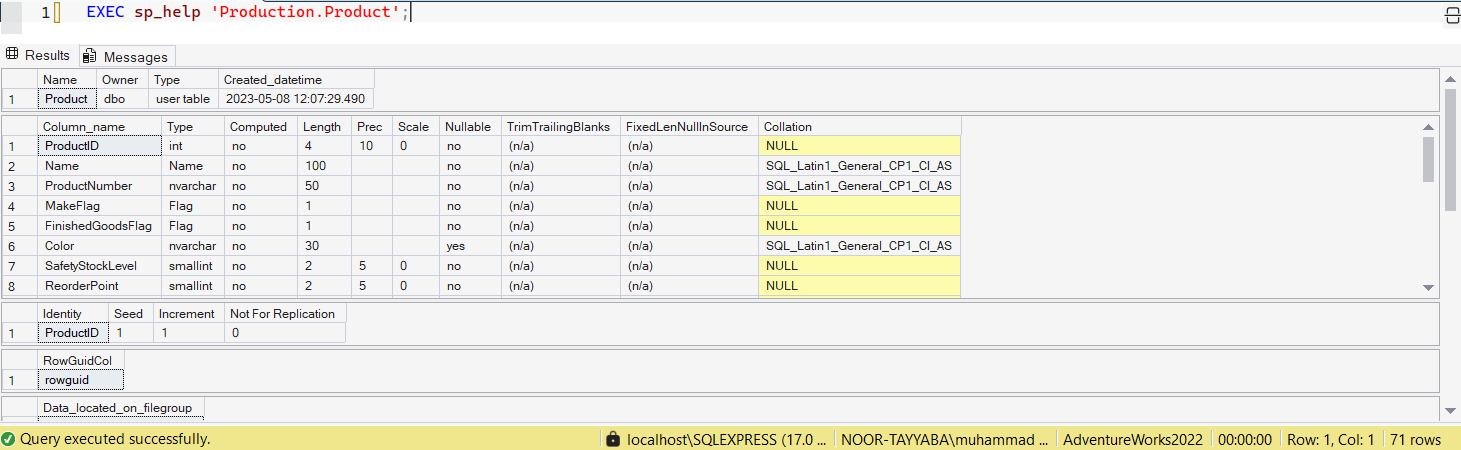Screen dimensions: 1461x450
Task: Click the split editor icon at top right
Action: [1452, 14]
